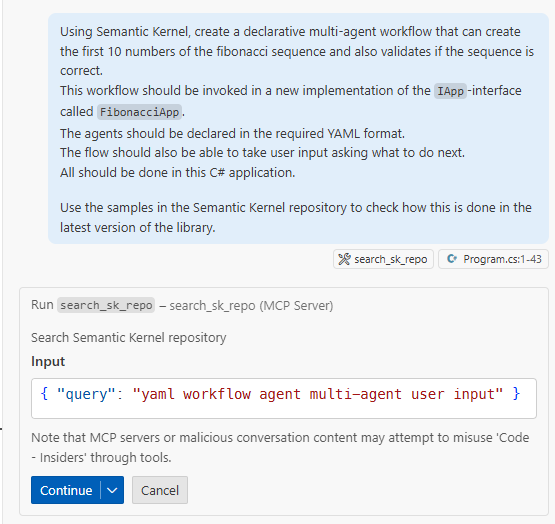Image resolution: width=555 pixels, height=524 pixels.
Task: Click the 'Search Semantic Kernel repository' description
Action: tap(128, 338)
